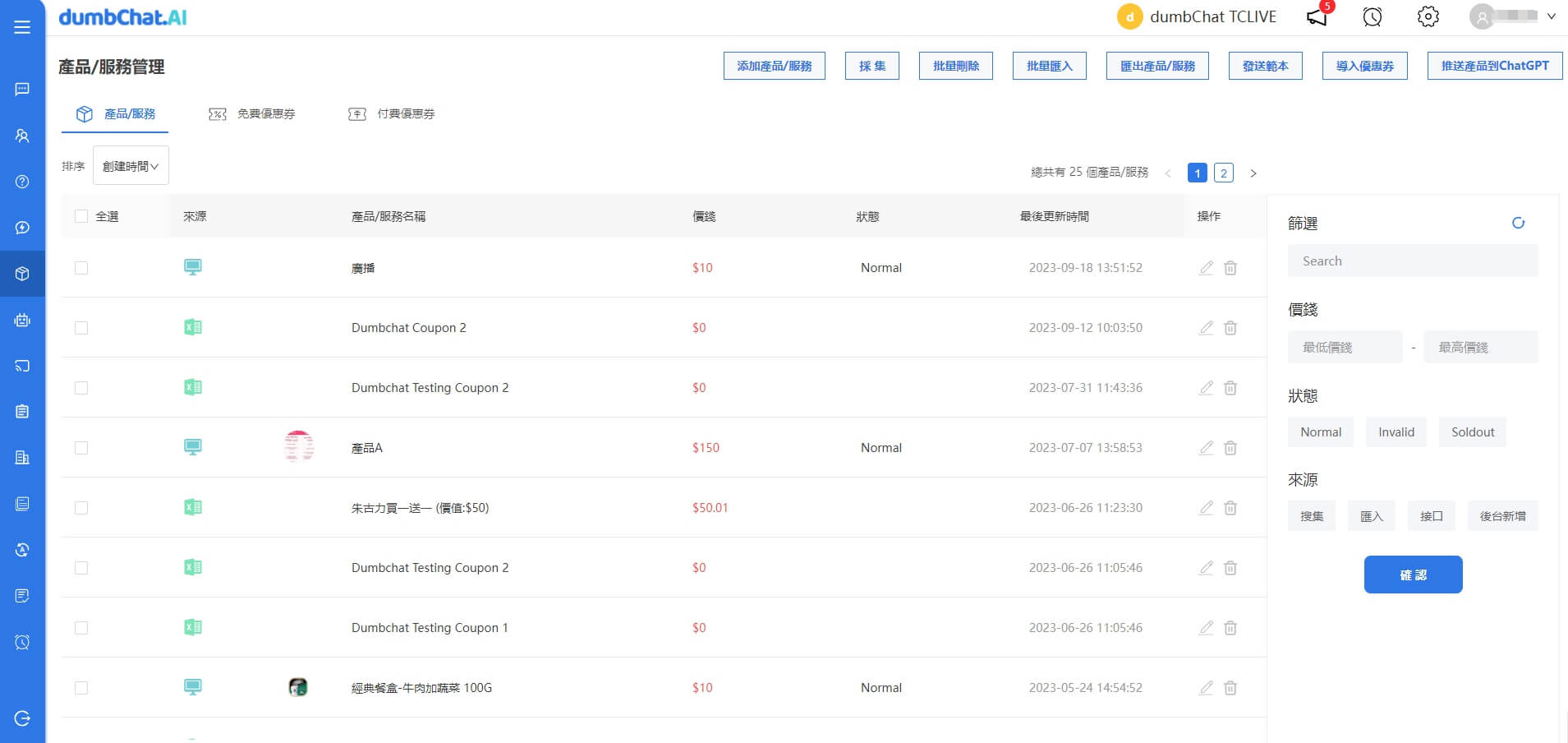1568x743 pixels.
Task: Open the 創建時間 sort dropdown
Action: click(x=131, y=166)
